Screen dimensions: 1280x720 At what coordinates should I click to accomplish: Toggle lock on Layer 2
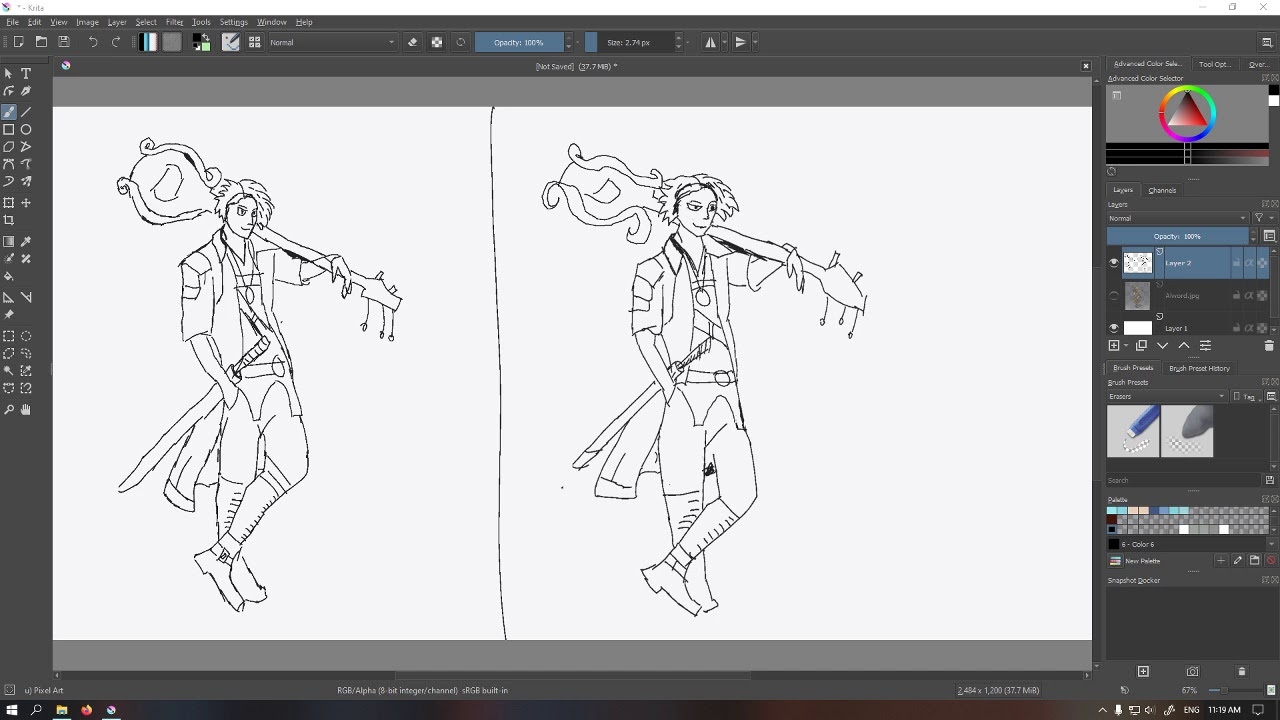1237,263
